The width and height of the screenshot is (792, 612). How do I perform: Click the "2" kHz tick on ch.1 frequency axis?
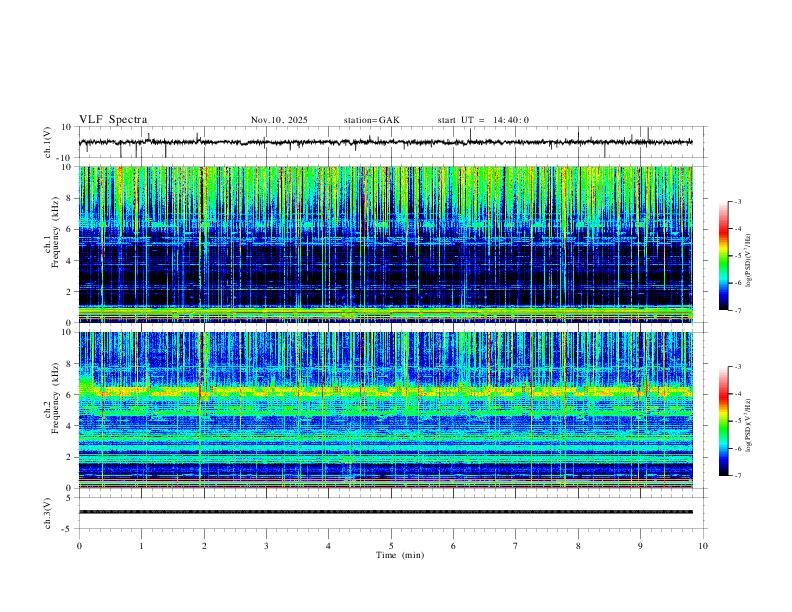69,291
